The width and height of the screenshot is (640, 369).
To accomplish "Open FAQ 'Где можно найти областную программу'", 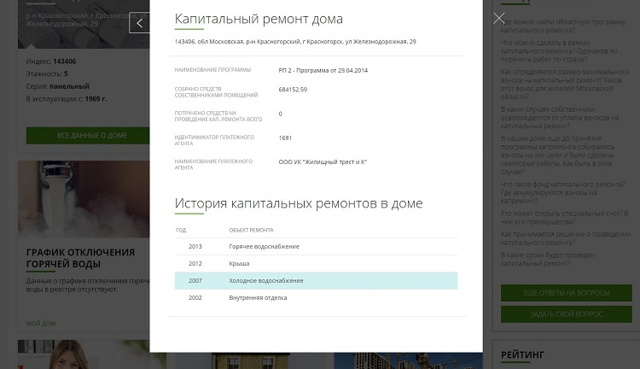I will [x=563, y=26].
